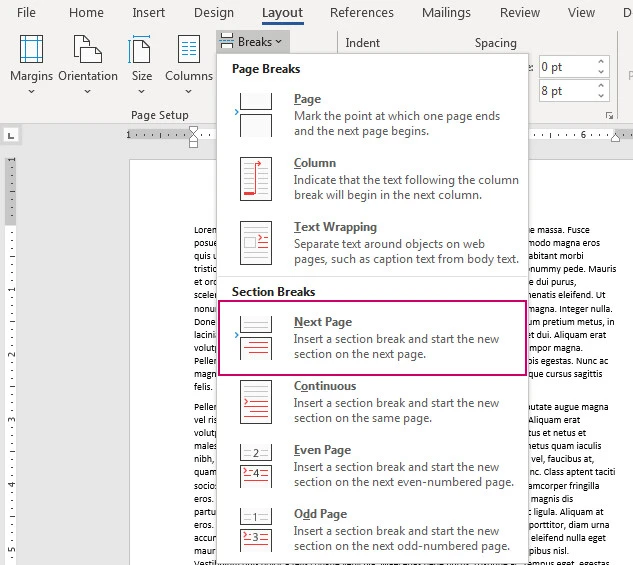
Task: Open the File menu
Action: (27, 13)
